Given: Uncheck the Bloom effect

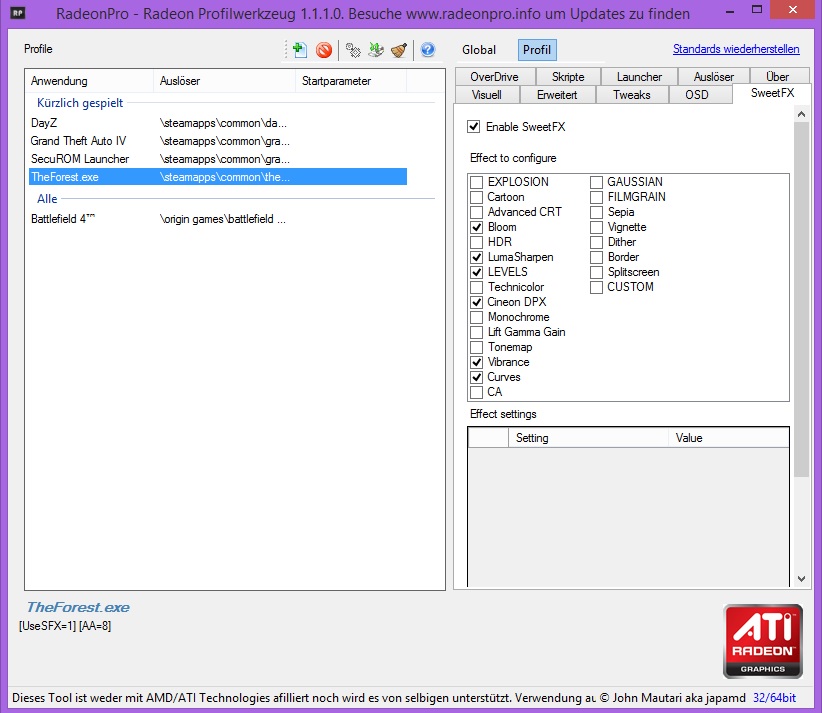Looking at the screenshot, I should pyautogui.click(x=477, y=227).
